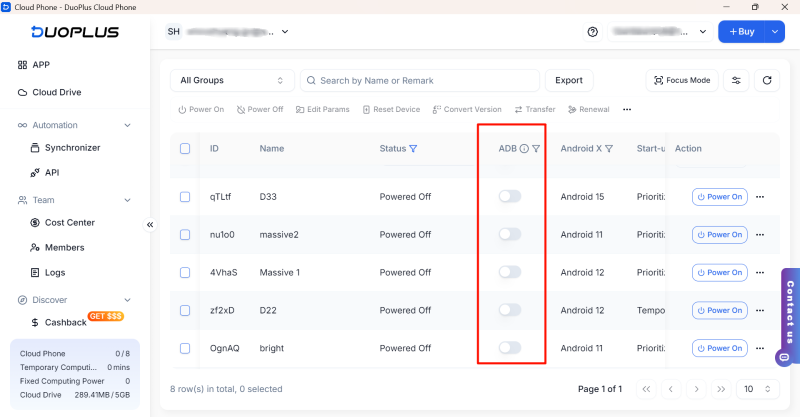
Task: Click the ADB info circle icon
Action: [x=524, y=149]
